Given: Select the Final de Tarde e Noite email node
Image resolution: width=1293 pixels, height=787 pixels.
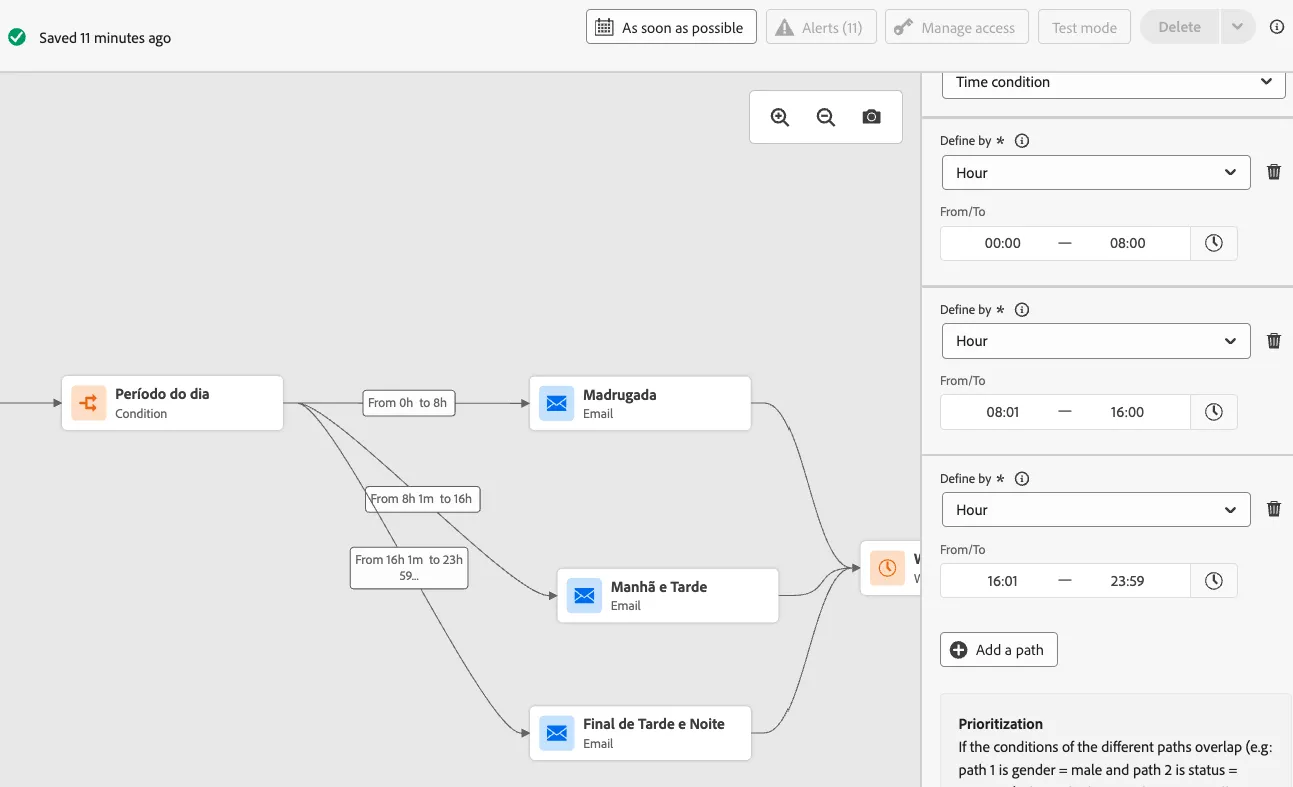Looking at the screenshot, I should [x=640, y=733].
